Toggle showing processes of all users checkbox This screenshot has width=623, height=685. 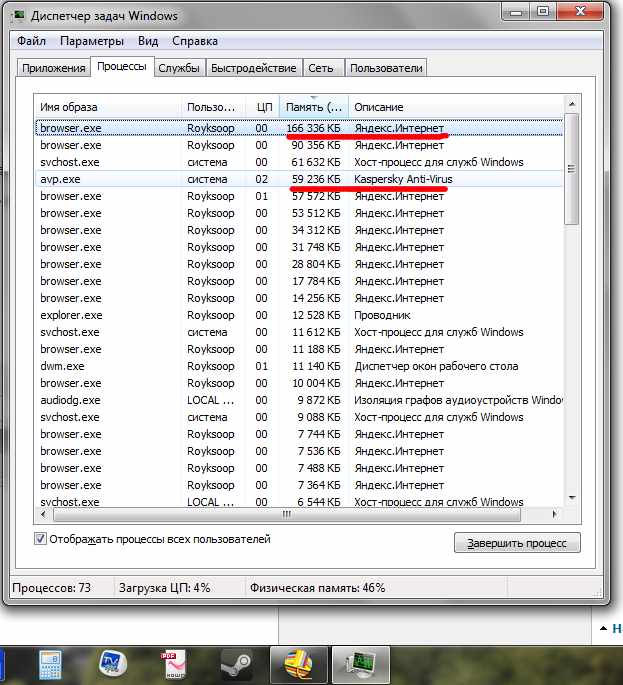40,539
